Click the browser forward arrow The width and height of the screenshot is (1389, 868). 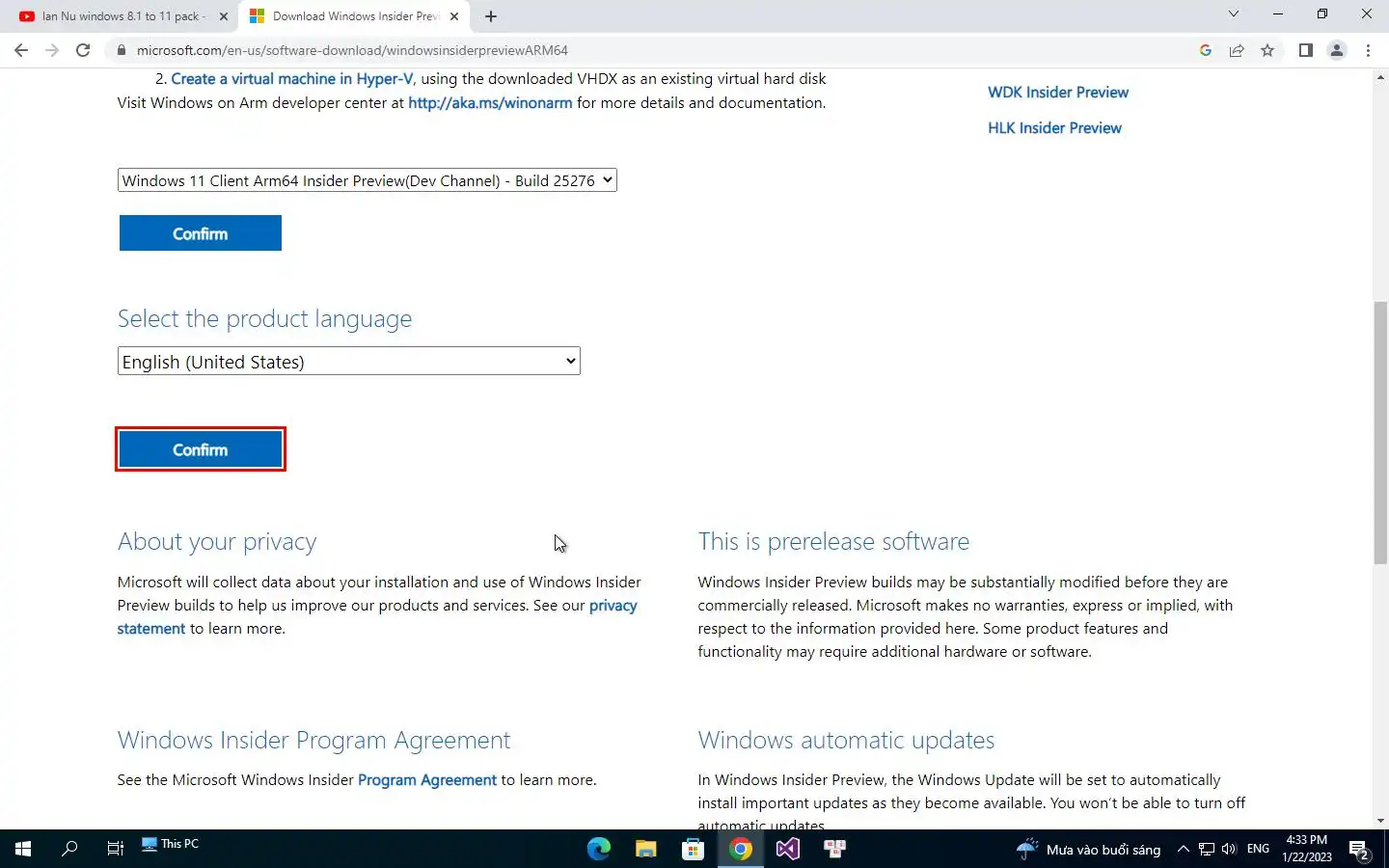(52, 50)
